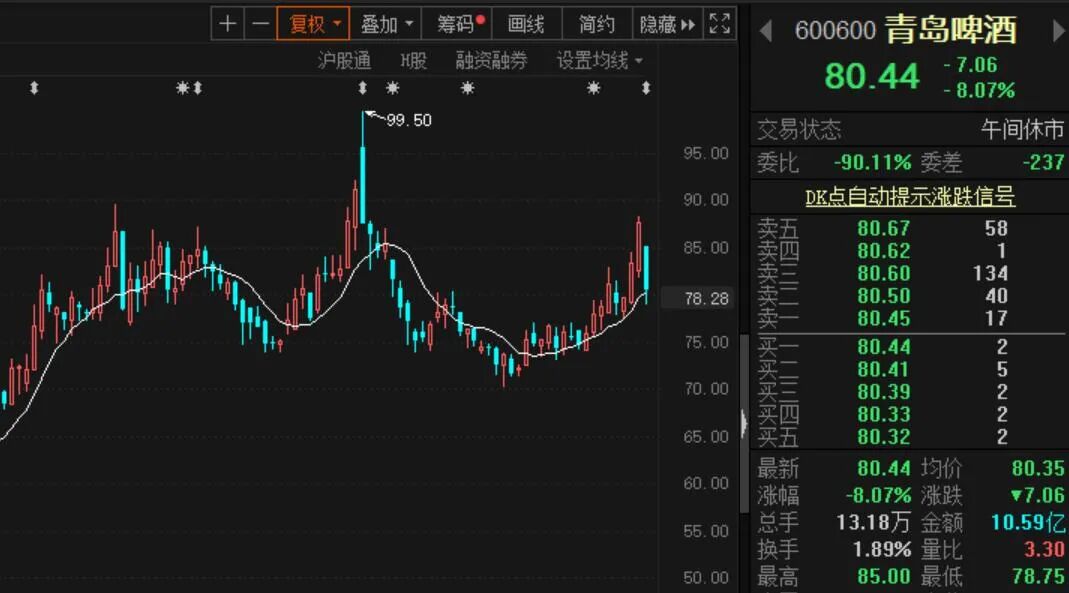Go to next stock with right arrow
This screenshot has width=1069, height=593.
(1059, 30)
